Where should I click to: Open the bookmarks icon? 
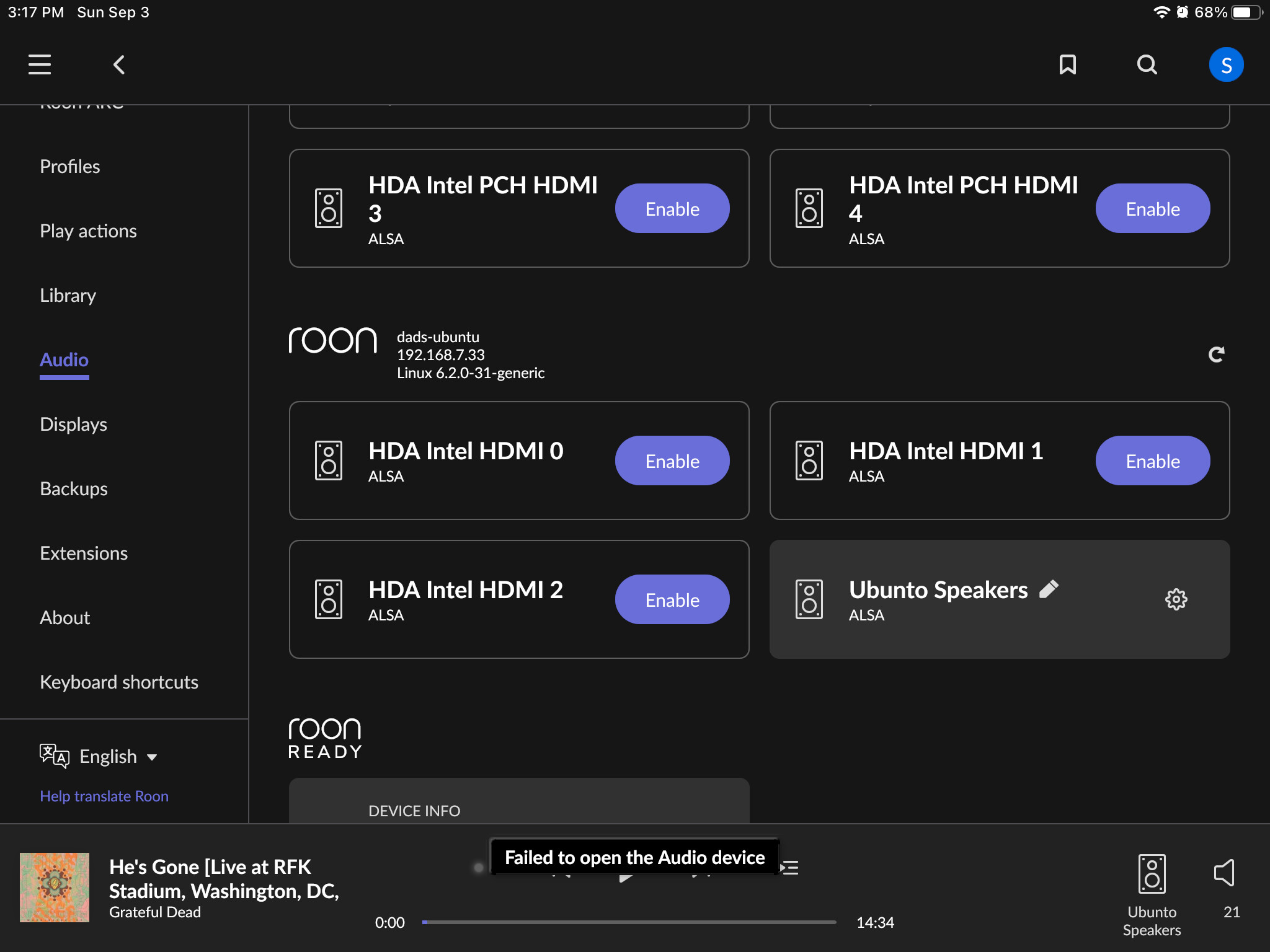click(1067, 64)
